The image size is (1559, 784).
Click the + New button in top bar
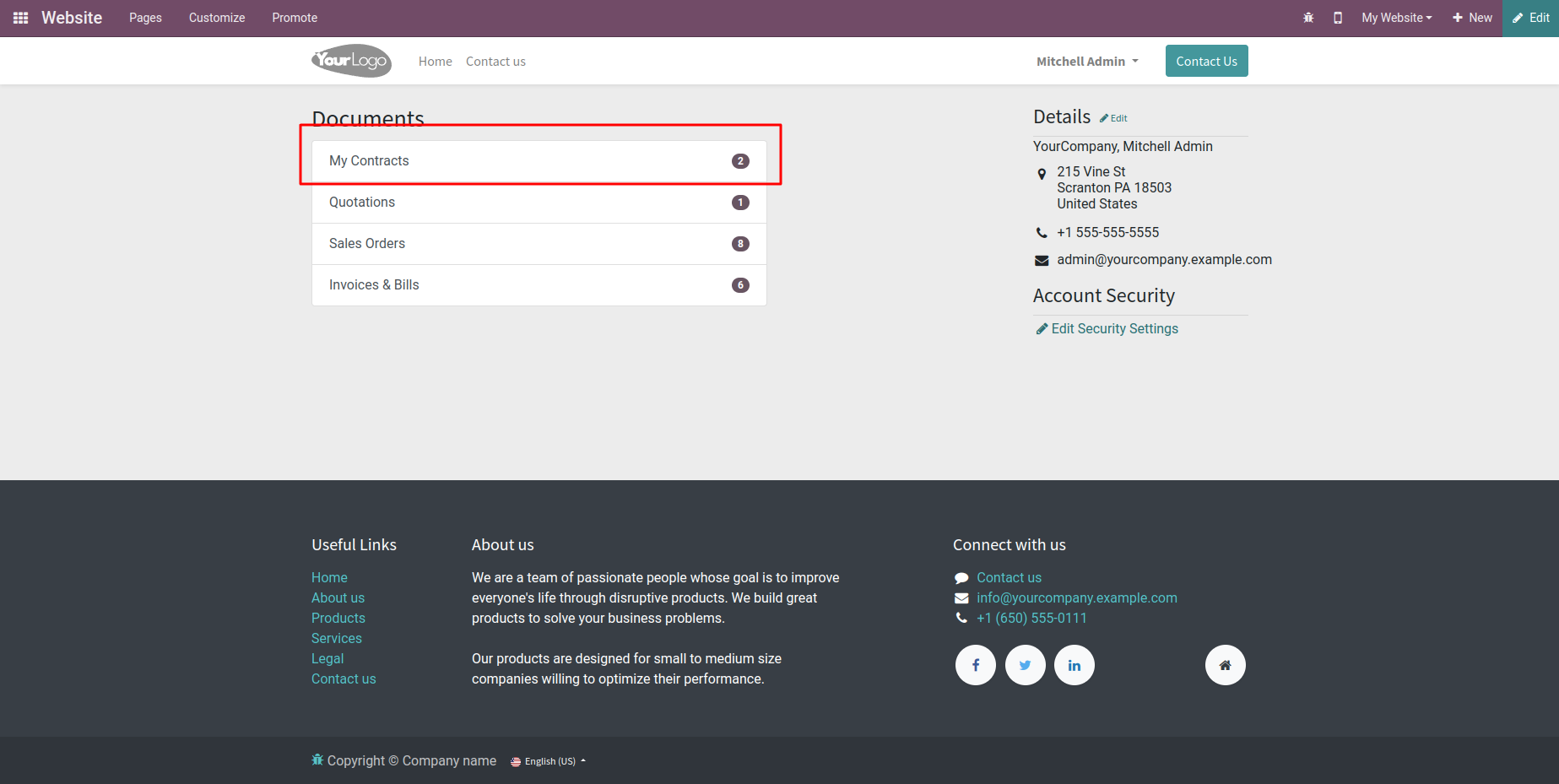click(x=1472, y=18)
